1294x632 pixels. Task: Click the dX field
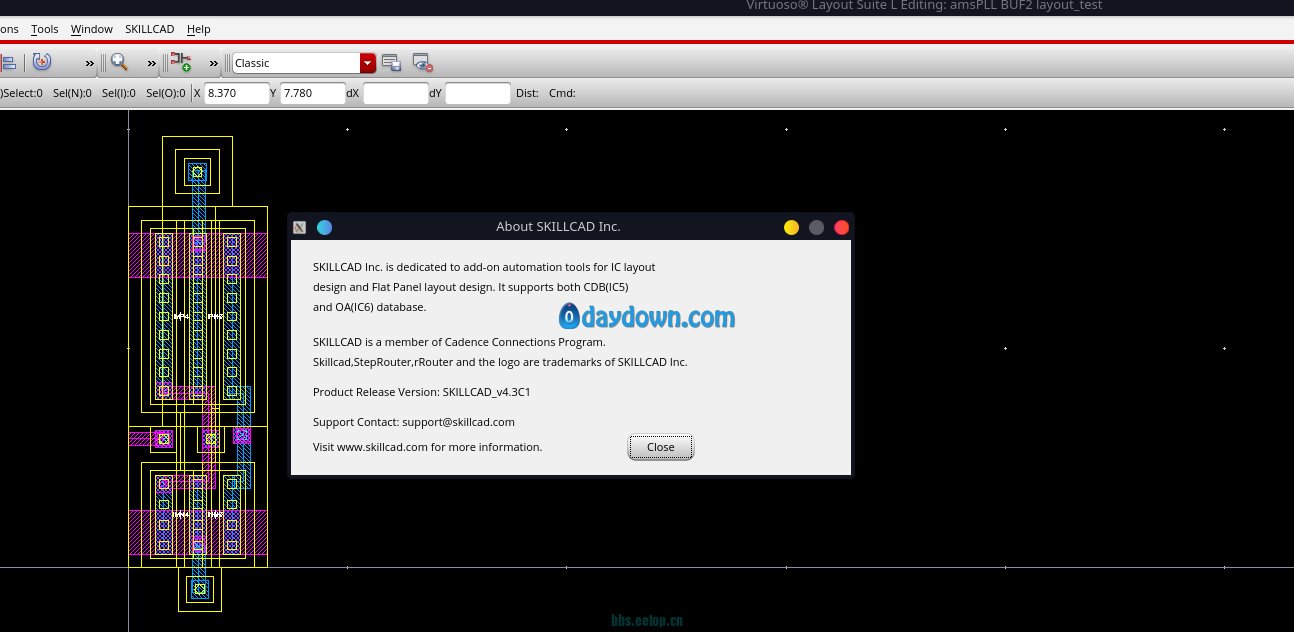pos(395,93)
